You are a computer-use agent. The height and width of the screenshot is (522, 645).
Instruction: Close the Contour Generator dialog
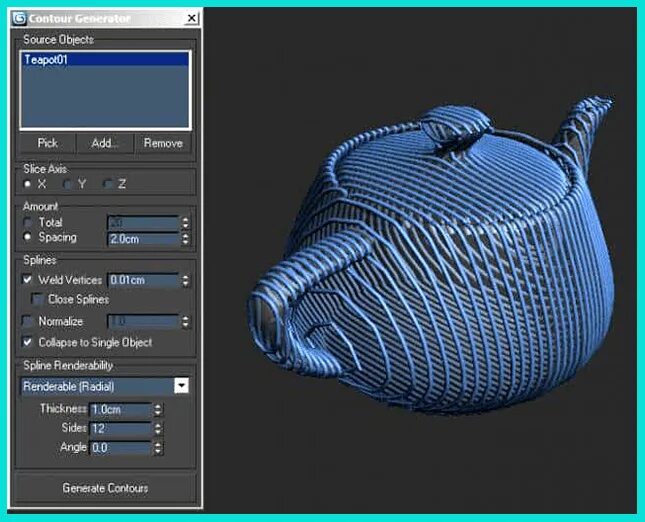click(x=191, y=19)
